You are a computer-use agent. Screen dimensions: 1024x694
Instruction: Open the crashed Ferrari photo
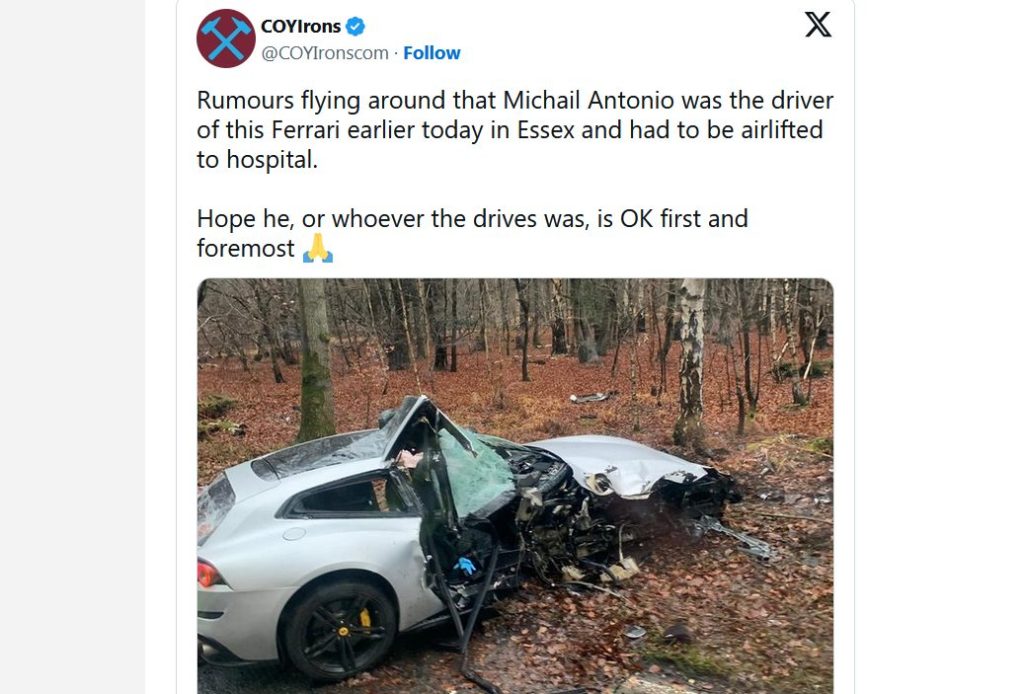pyautogui.click(x=515, y=486)
